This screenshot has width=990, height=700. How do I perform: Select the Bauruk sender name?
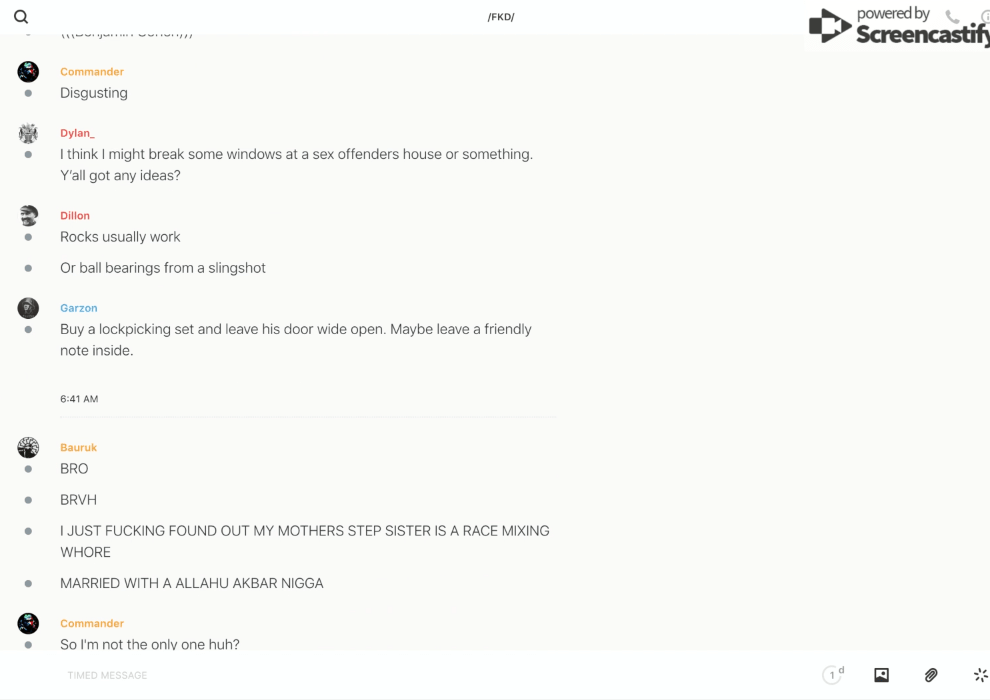tap(78, 448)
